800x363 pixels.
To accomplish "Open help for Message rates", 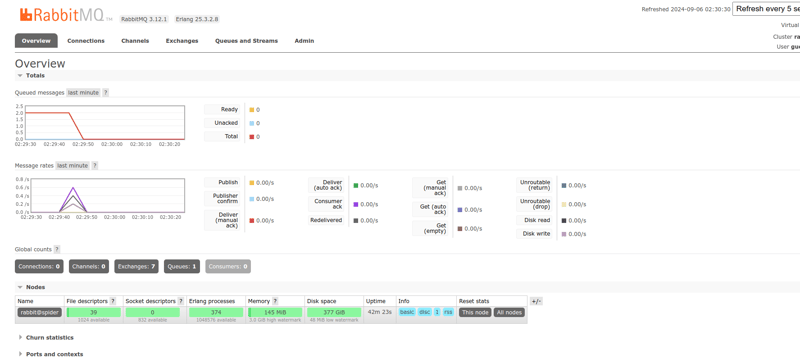I will click(x=94, y=166).
